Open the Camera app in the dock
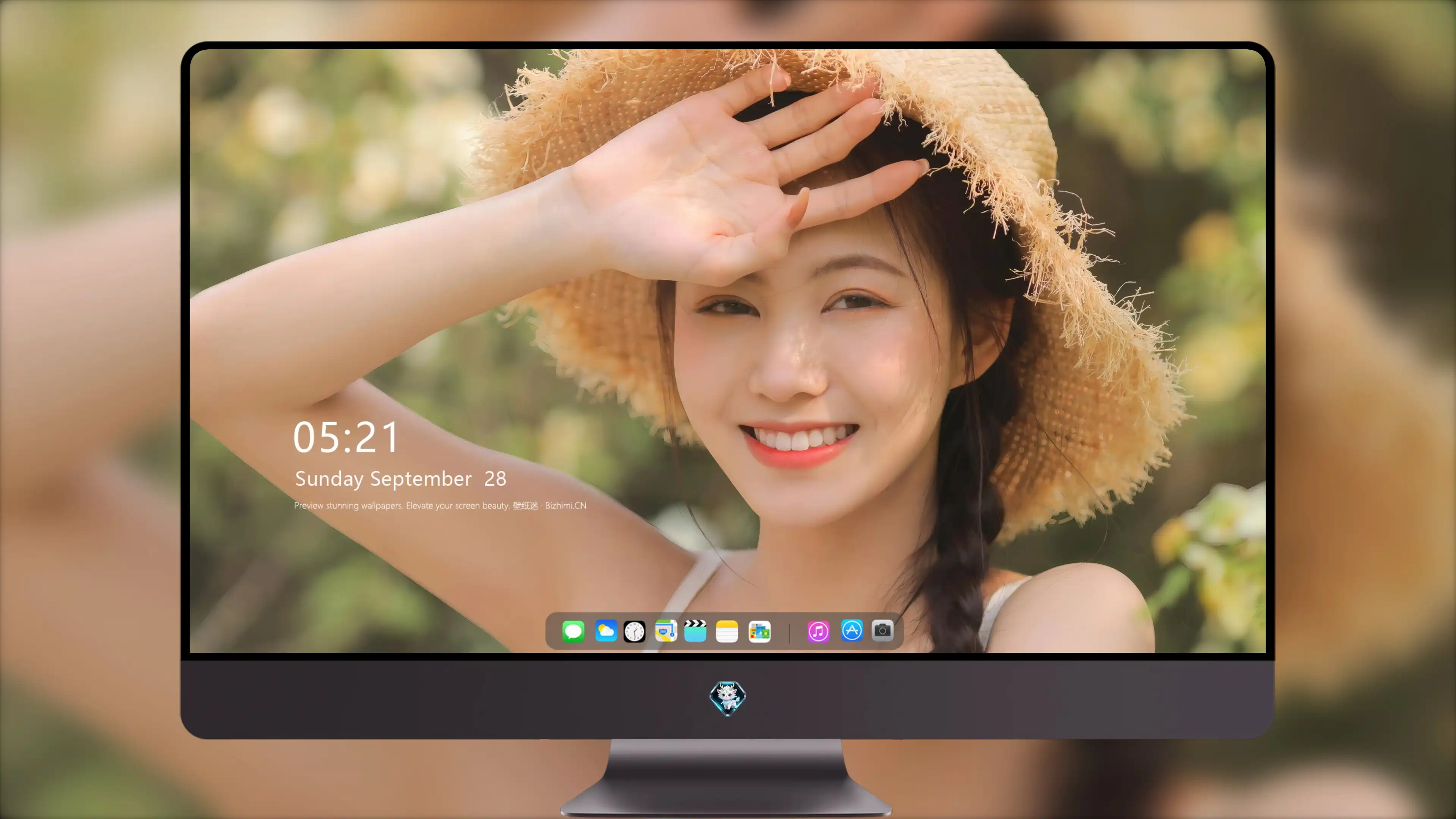 882,630
